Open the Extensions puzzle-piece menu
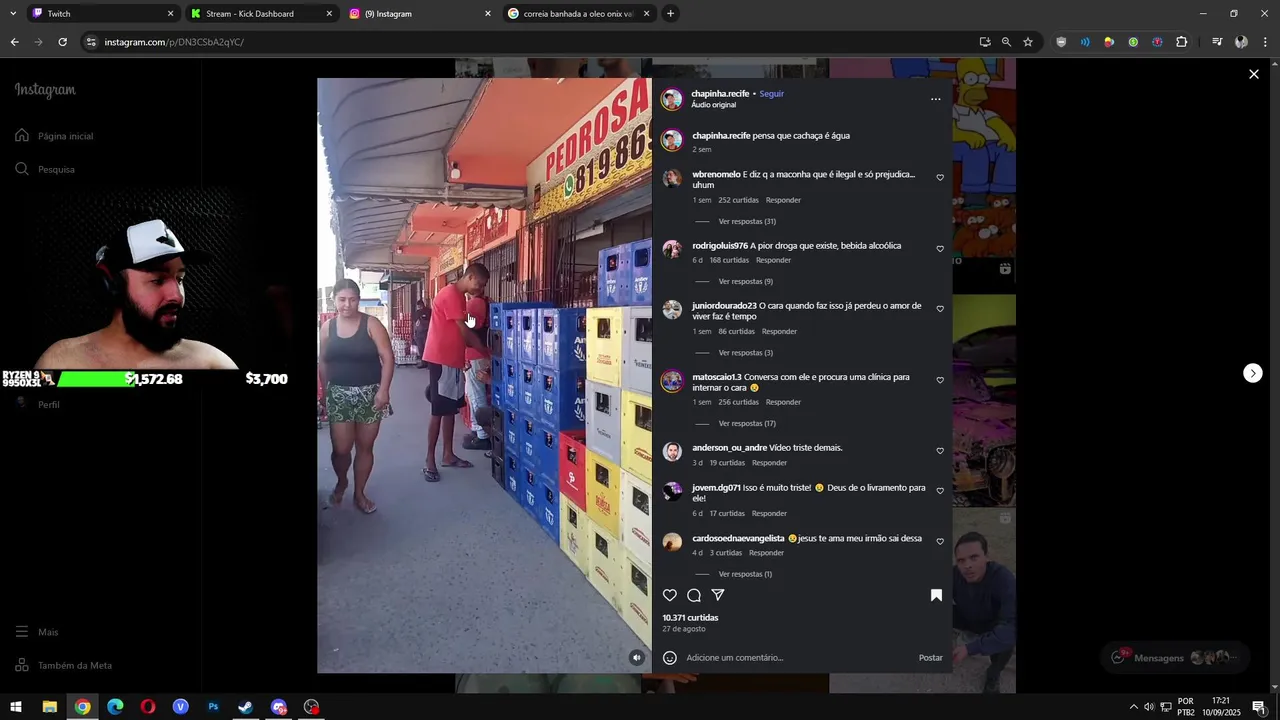This screenshot has width=1280, height=720. coord(1182,42)
